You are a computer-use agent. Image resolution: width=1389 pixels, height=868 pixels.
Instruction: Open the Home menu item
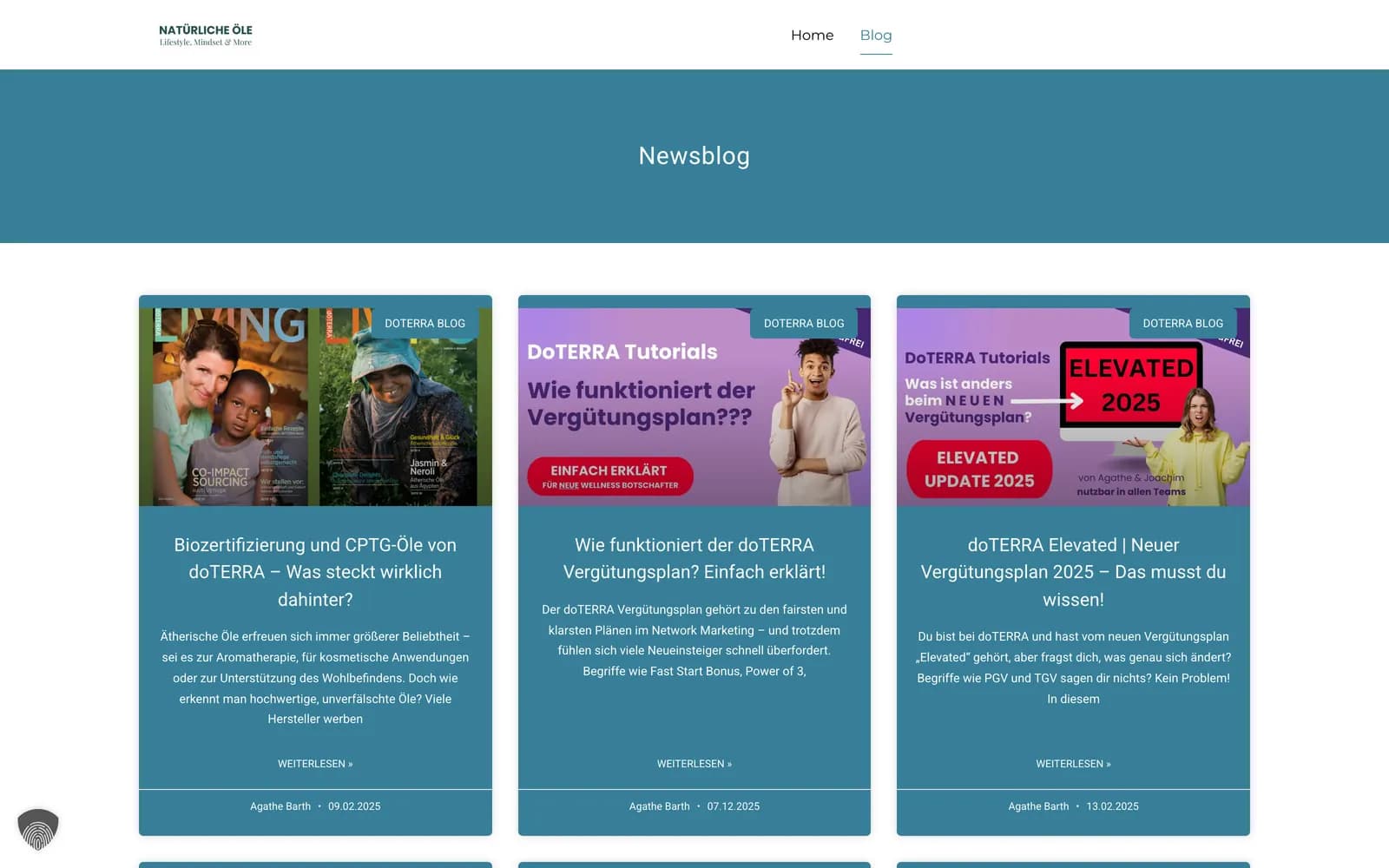click(x=812, y=35)
